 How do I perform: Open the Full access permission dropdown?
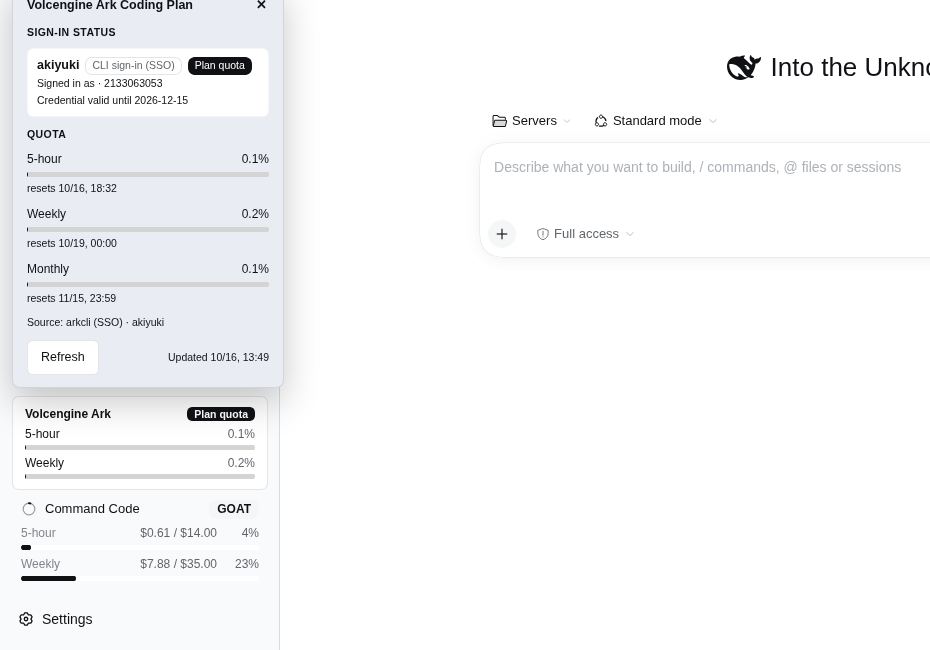coord(585,234)
